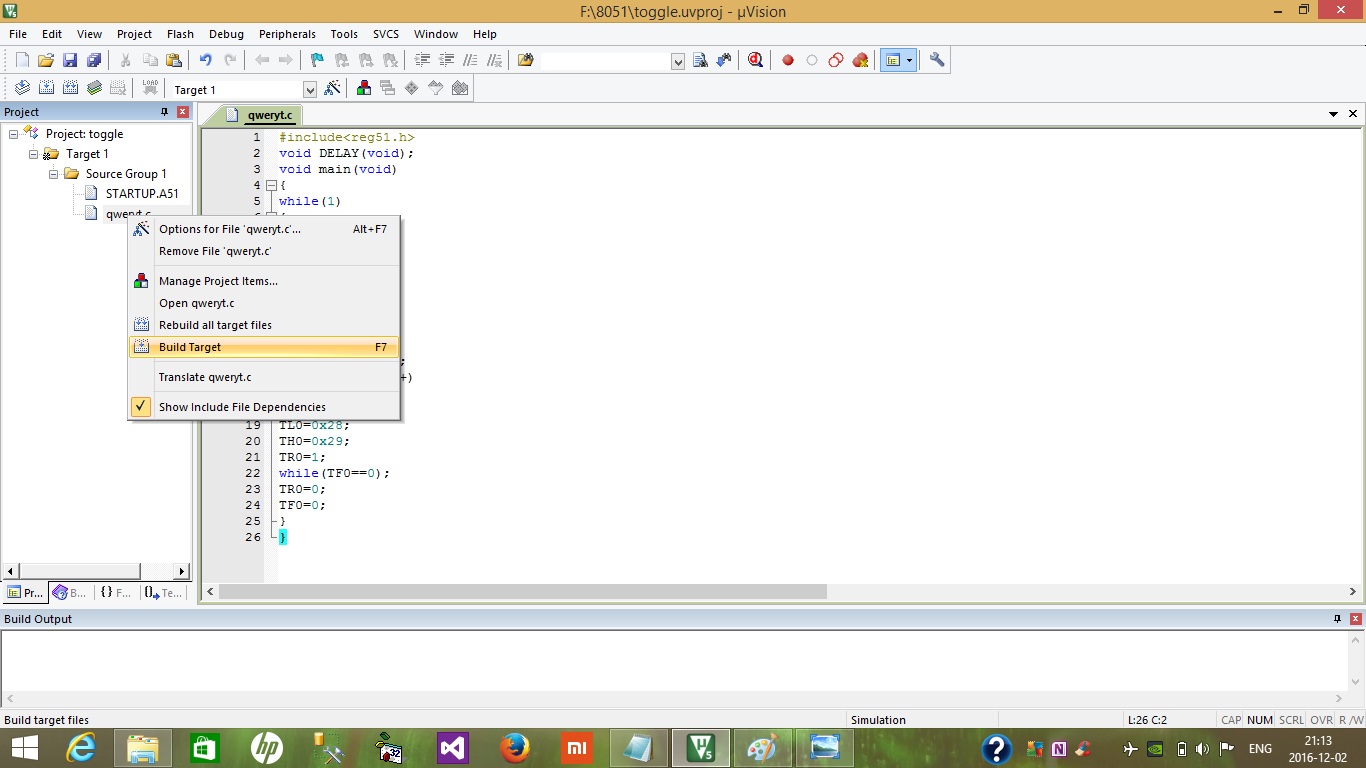1366x768 pixels.
Task: Toggle the Build Output auto-hide pin
Action: click(x=1337, y=619)
